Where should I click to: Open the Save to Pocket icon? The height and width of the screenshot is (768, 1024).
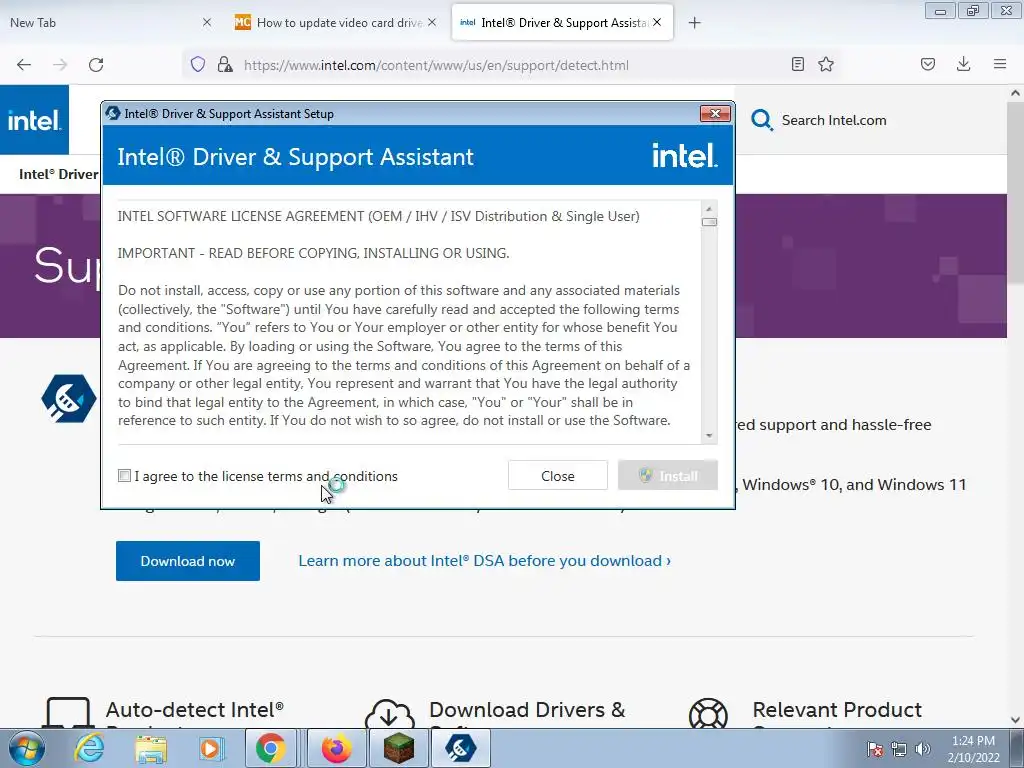(x=928, y=64)
